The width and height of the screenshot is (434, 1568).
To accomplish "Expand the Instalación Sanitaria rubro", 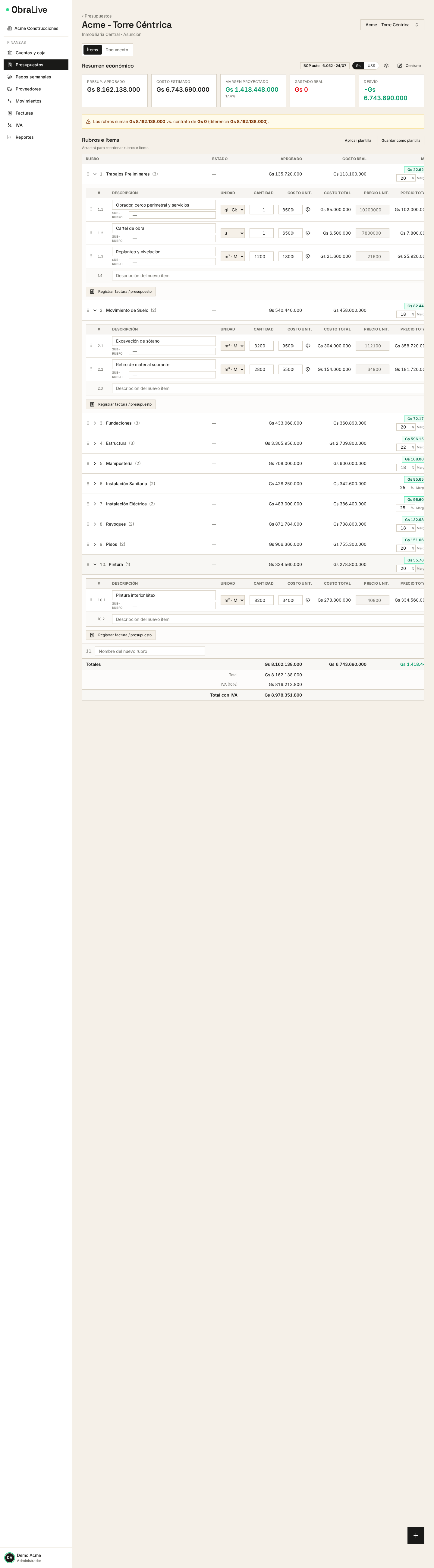I will pos(95,484).
